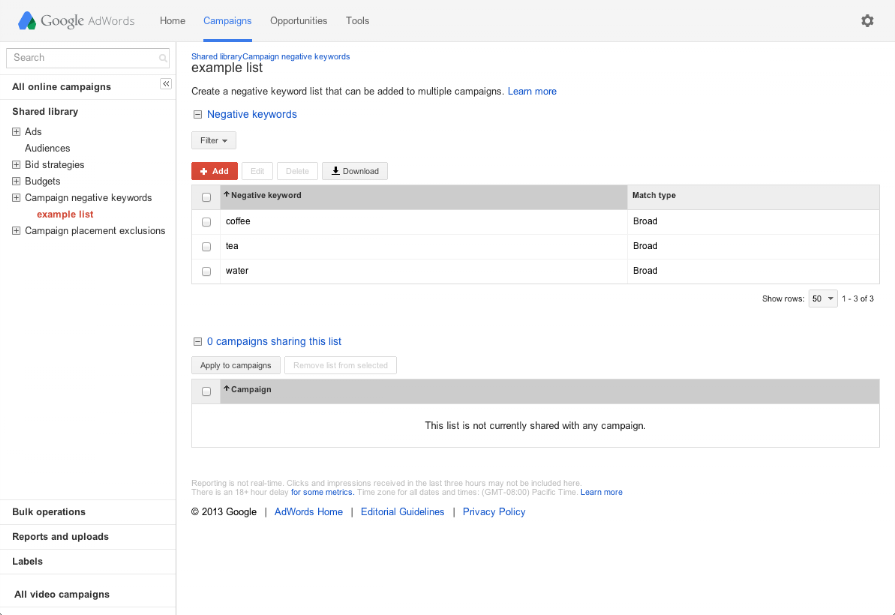Collapse the left sidebar panel
Screen dimensions: 895x615
(x=166, y=84)
